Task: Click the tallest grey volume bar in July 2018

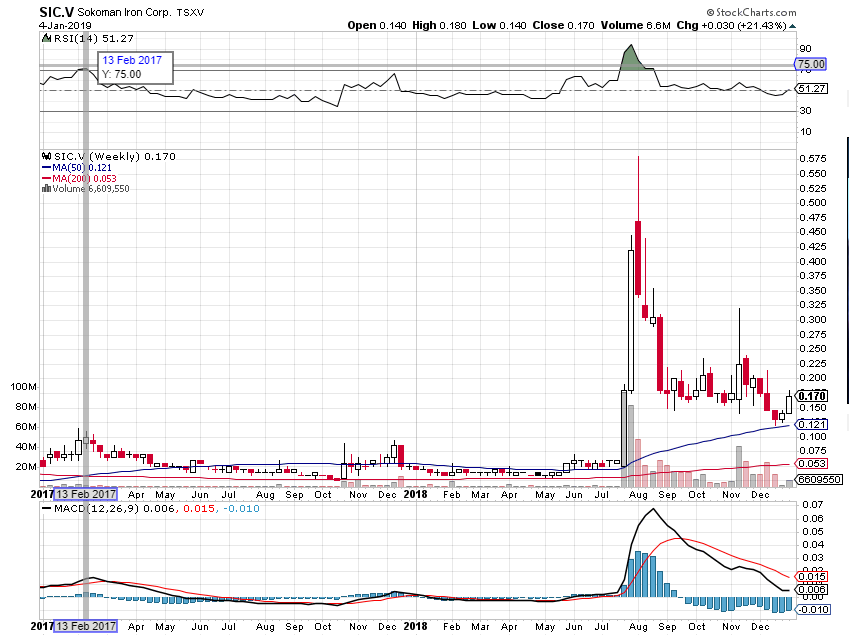Action: click(x=624, y=438)
